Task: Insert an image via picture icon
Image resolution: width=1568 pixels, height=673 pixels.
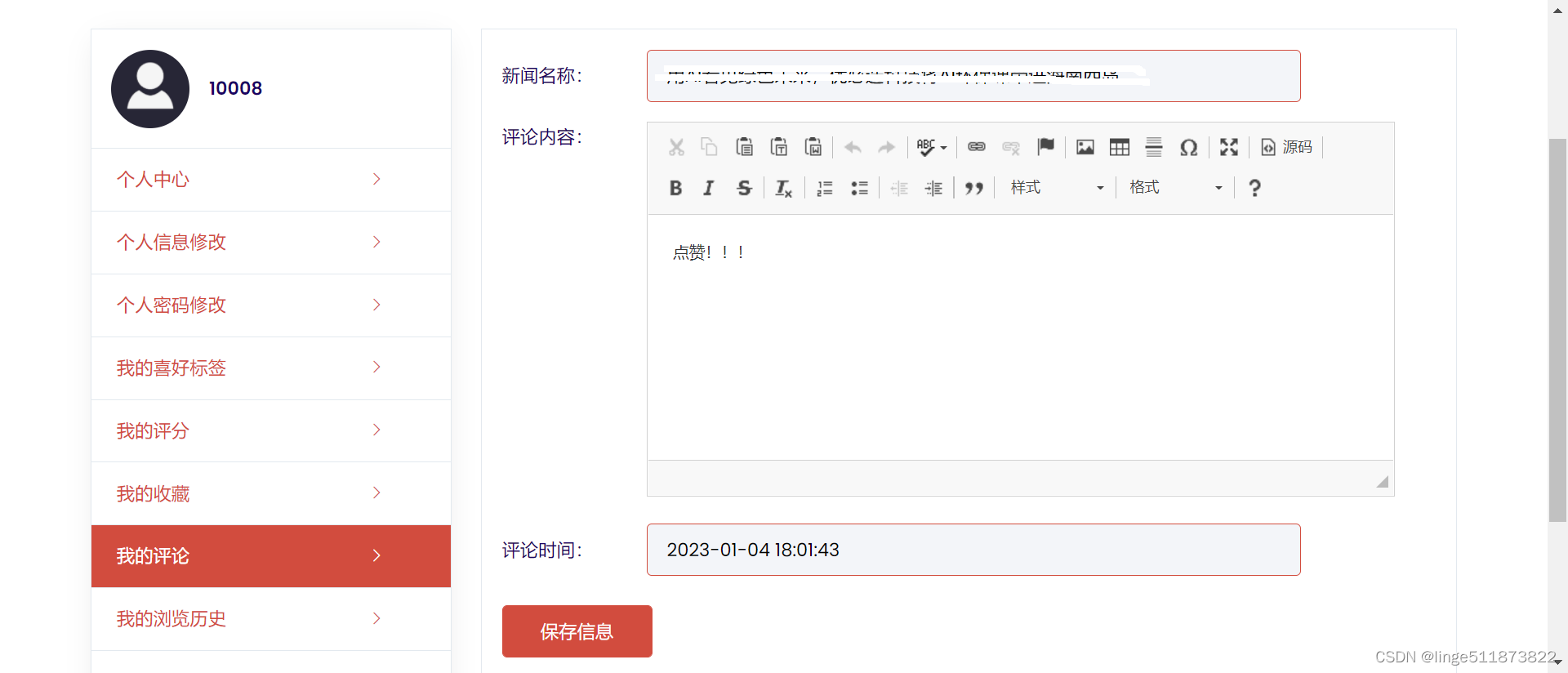Action: [x=1085, y=147]
